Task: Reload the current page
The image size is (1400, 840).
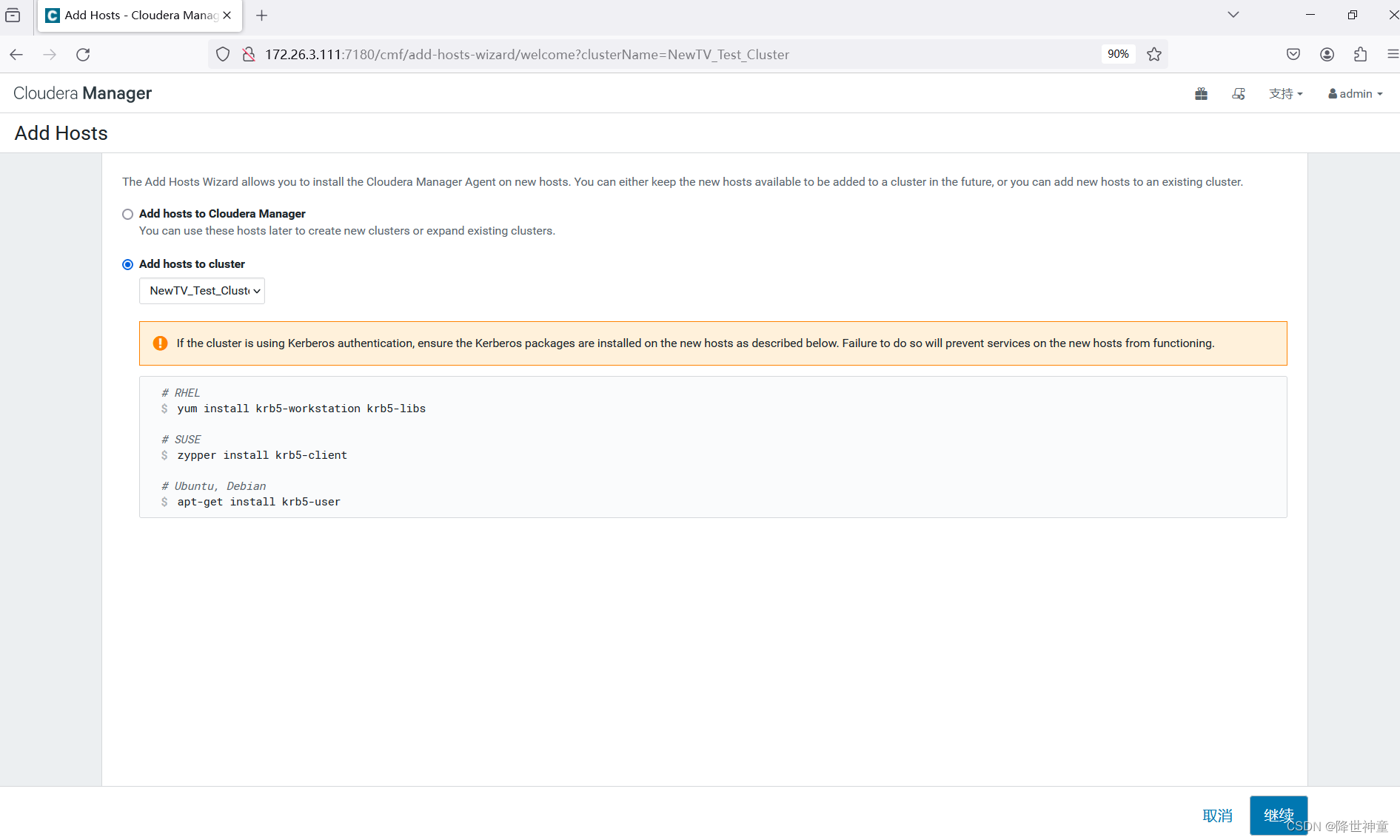Action: tap(83, 54)
